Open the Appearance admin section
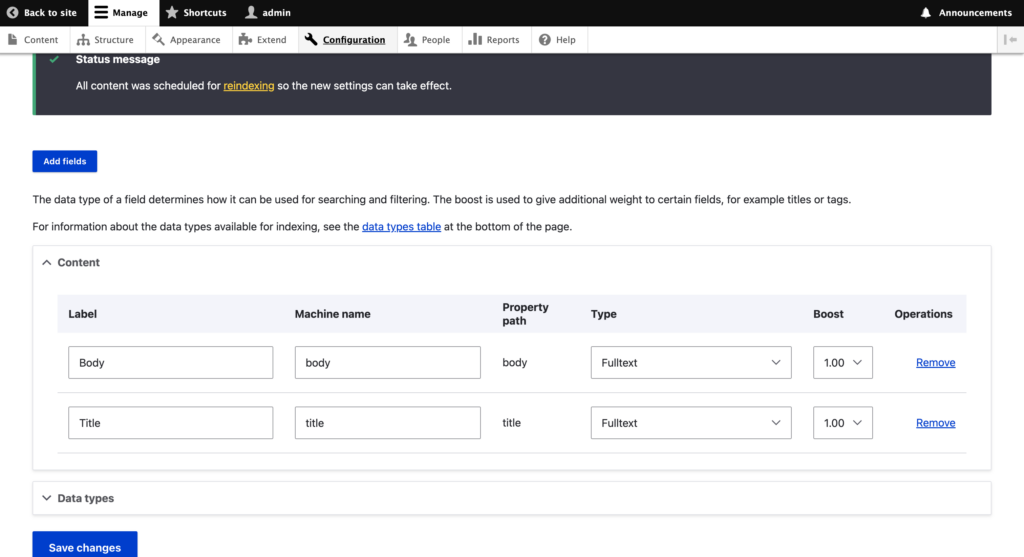1024x557 pixels. click(x=187, y=40)
